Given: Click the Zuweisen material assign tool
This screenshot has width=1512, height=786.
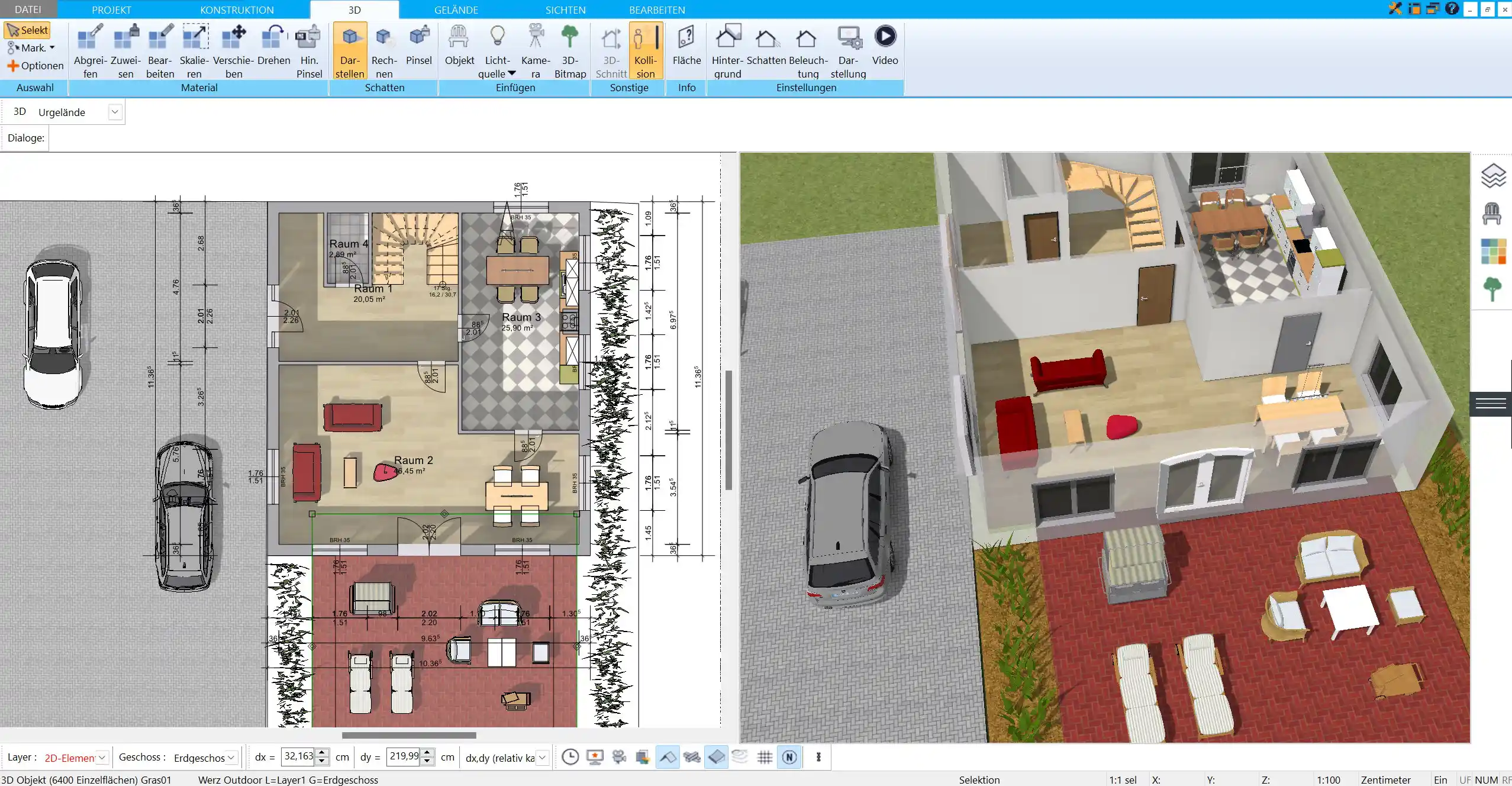Looking at the screenshot, I should click(x=125, y=51).
